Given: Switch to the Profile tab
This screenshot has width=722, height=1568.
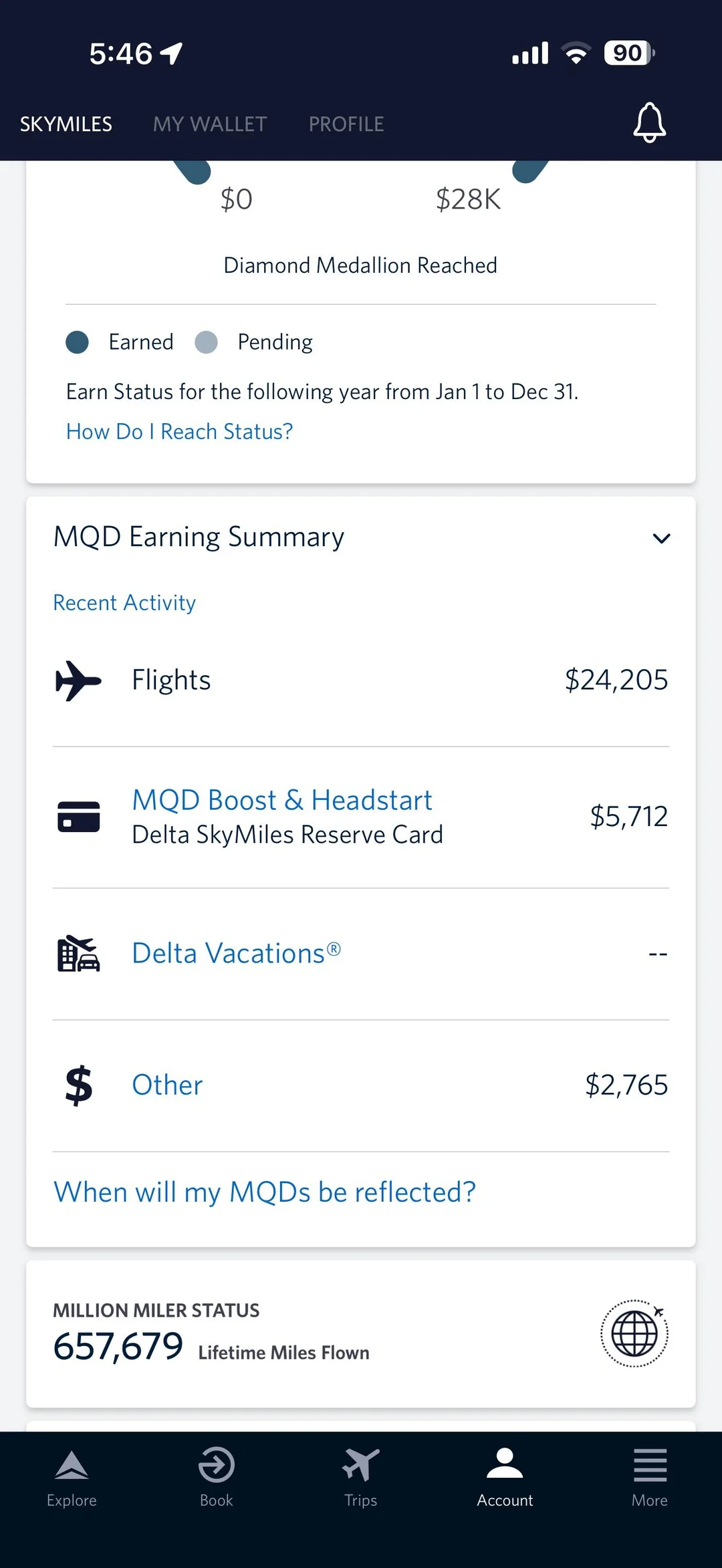Looking at the screenshot, I should [346, 124].
